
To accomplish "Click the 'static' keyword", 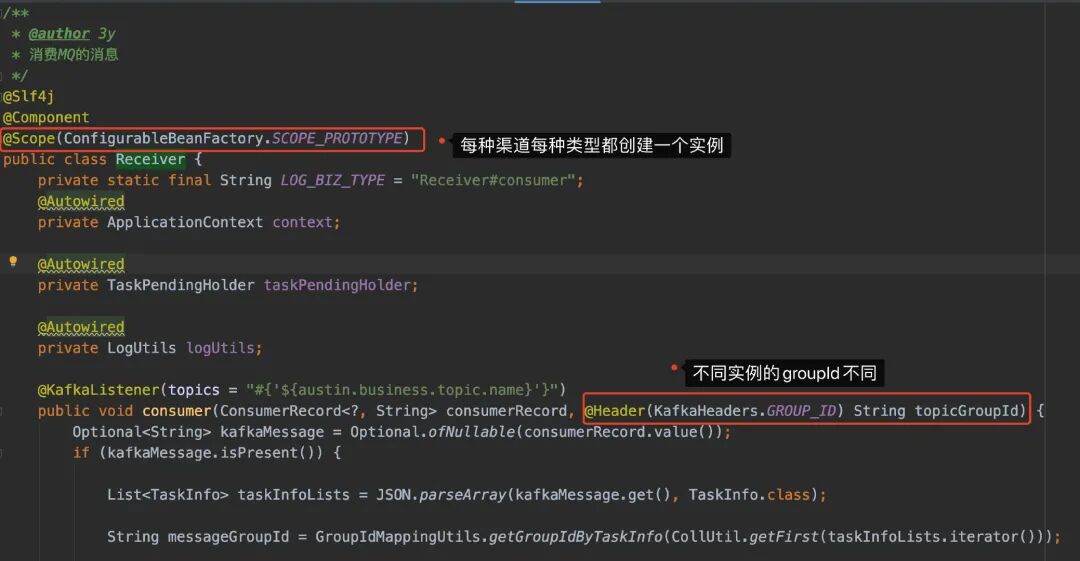I will tap(133, 181).
